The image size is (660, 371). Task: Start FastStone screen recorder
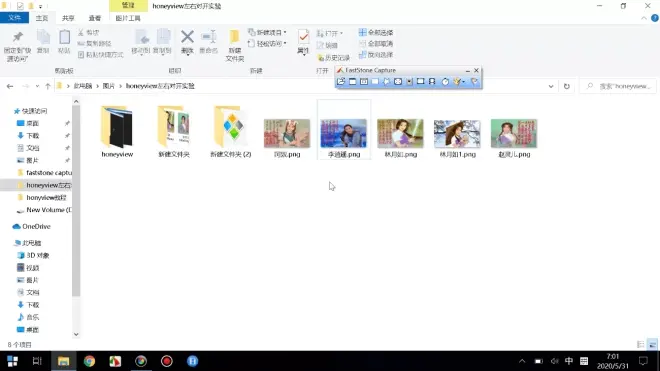432,82
